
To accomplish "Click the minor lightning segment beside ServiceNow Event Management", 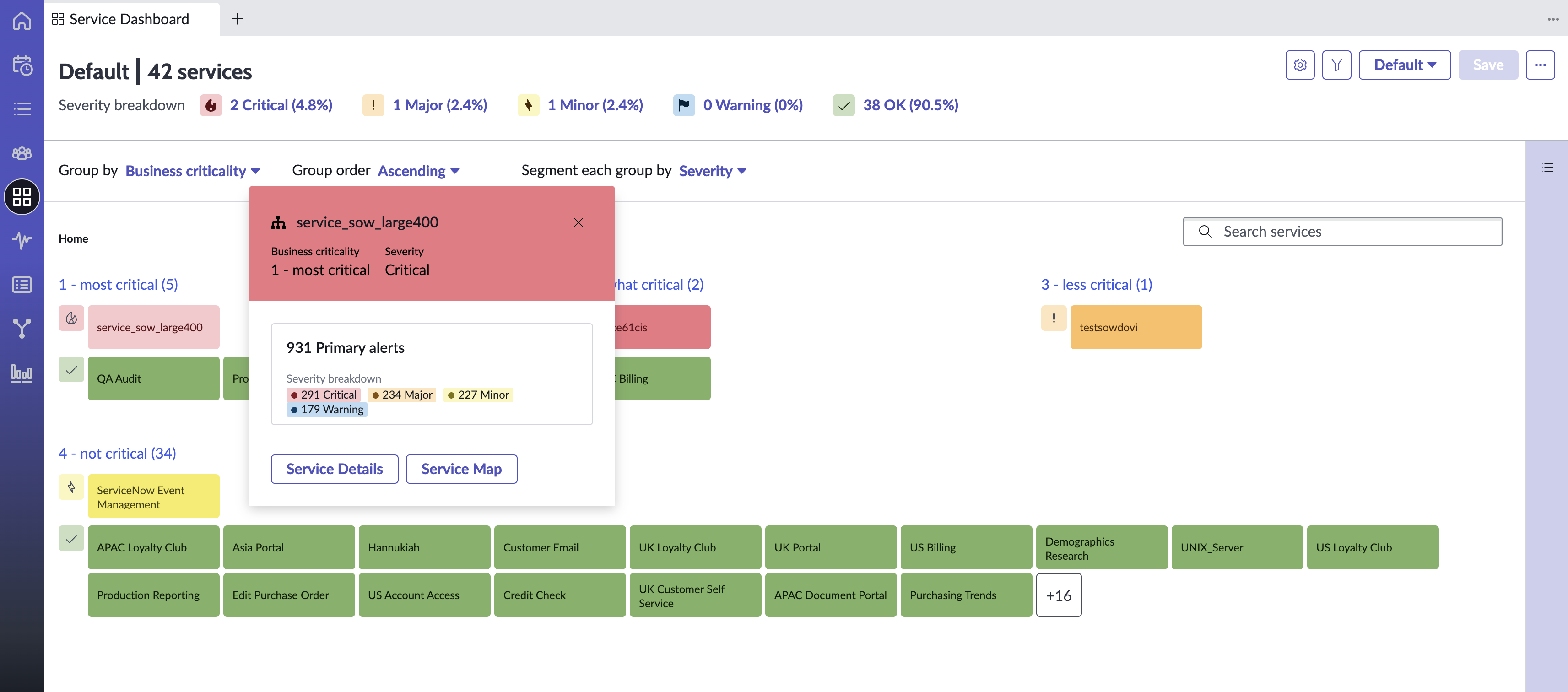I will point(71,487).
